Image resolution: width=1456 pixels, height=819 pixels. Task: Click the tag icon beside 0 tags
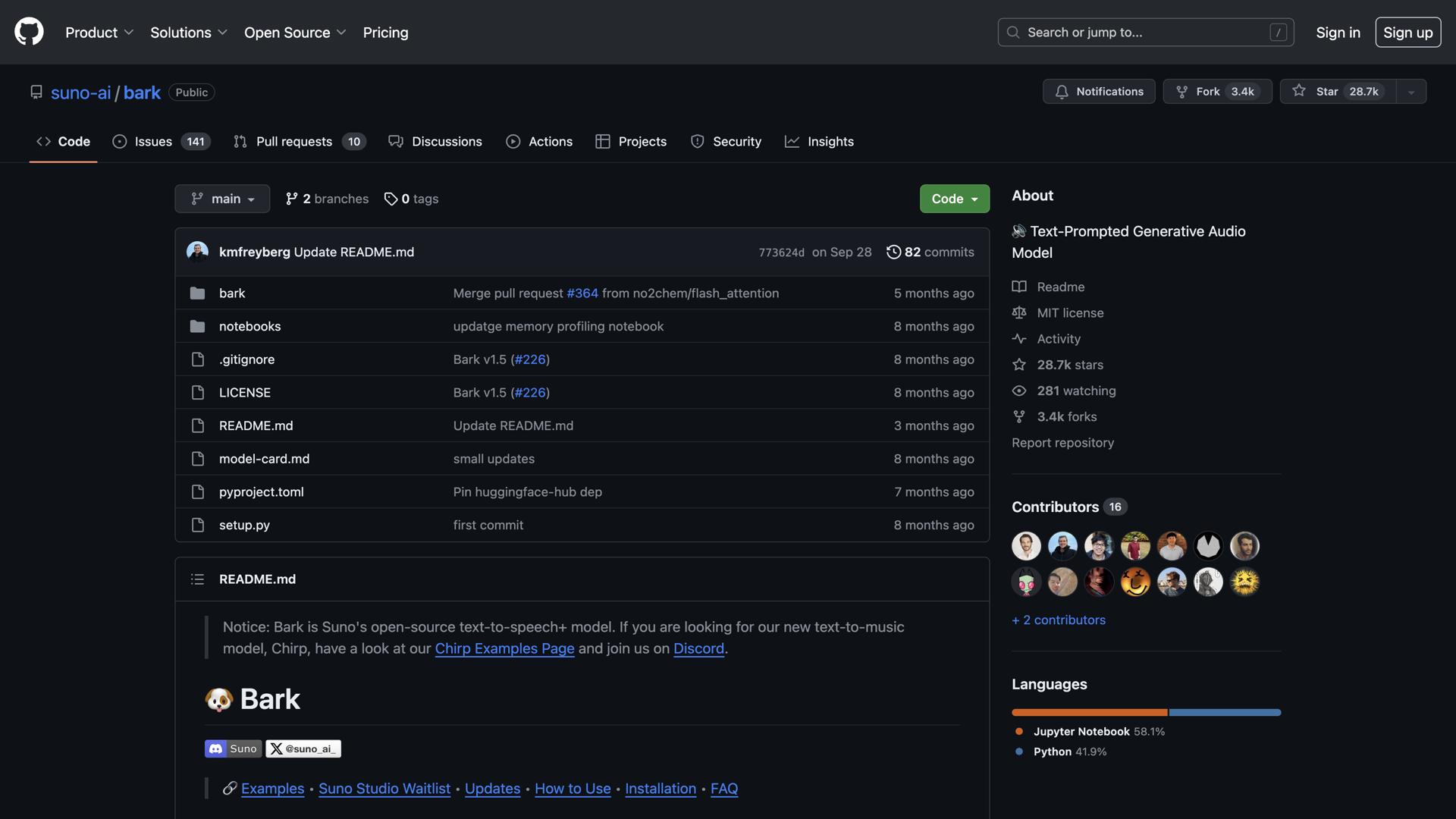(391, 199)
